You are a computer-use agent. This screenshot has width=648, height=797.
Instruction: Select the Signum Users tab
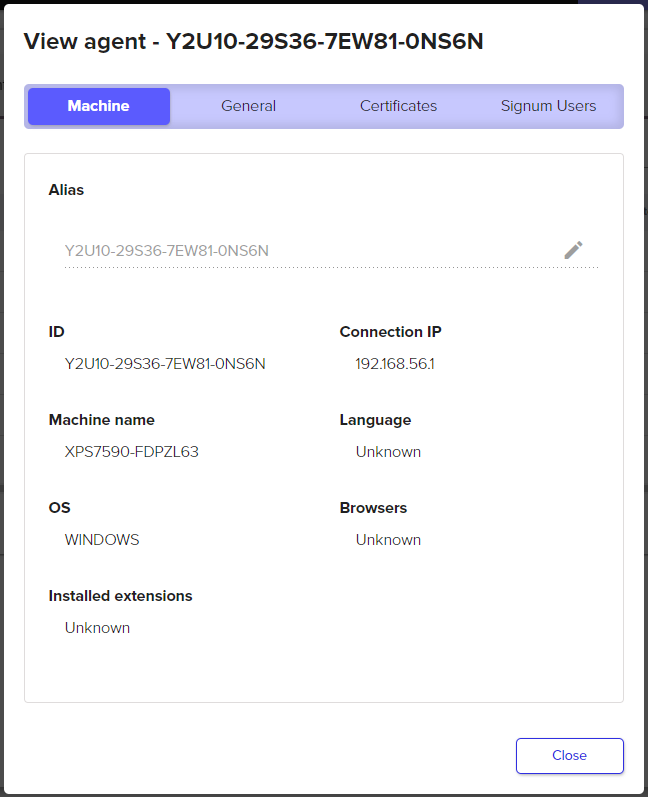click(548, 106)
